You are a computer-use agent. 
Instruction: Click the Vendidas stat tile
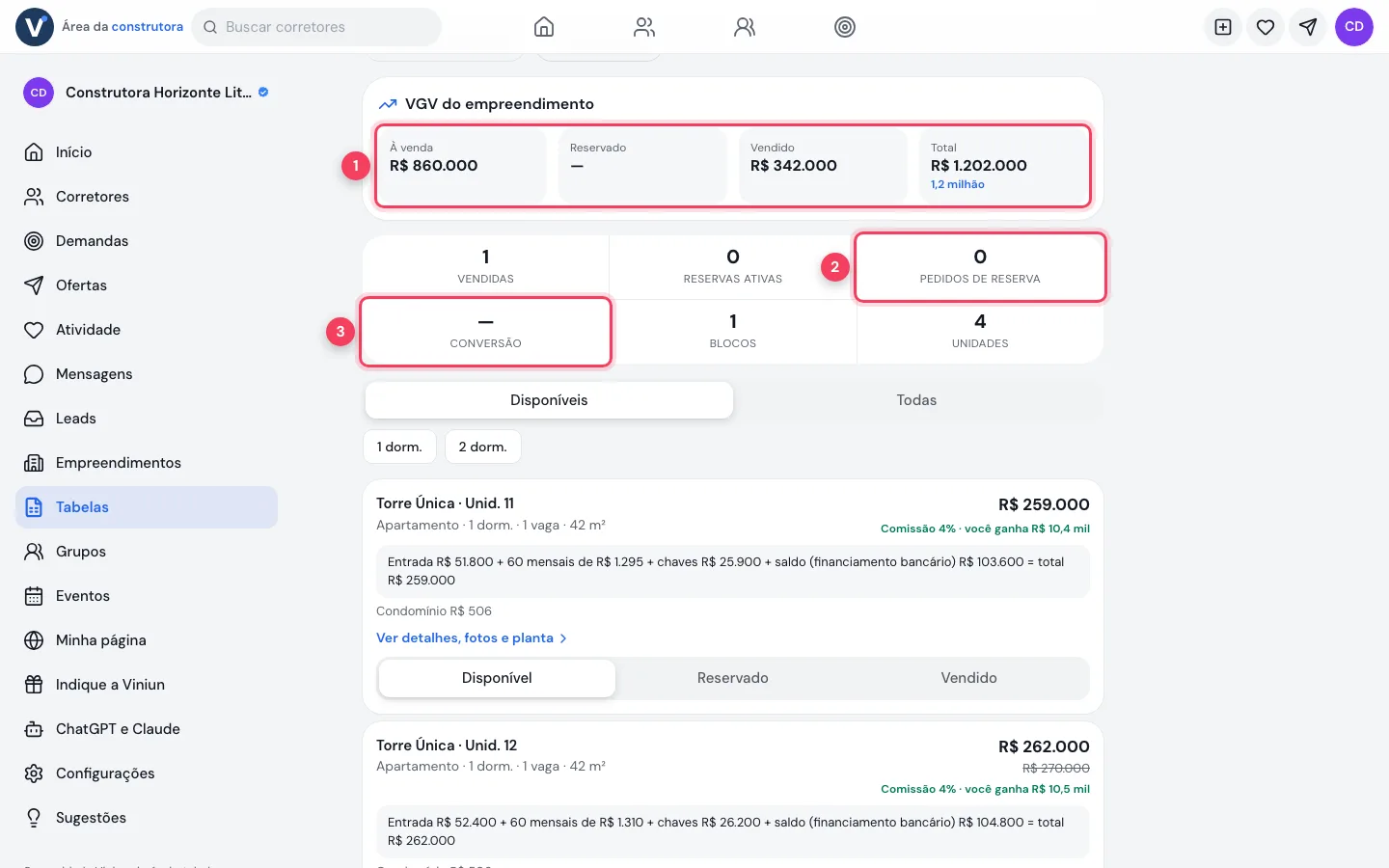(x=485, y=267)
